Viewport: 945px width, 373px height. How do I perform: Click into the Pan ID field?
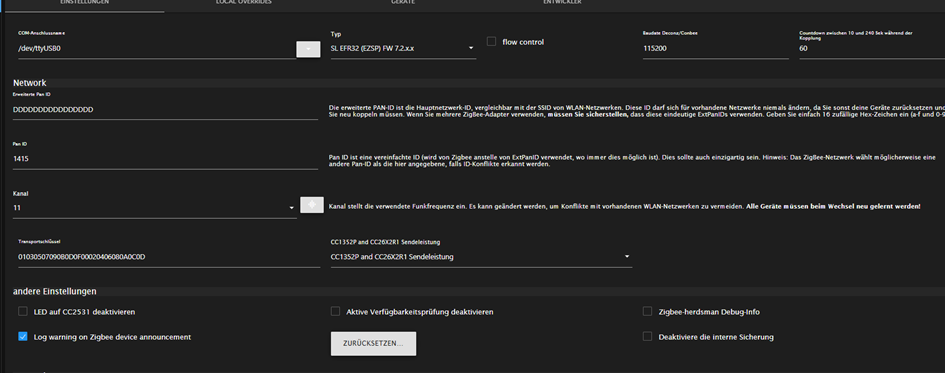(x=165, y=159)
